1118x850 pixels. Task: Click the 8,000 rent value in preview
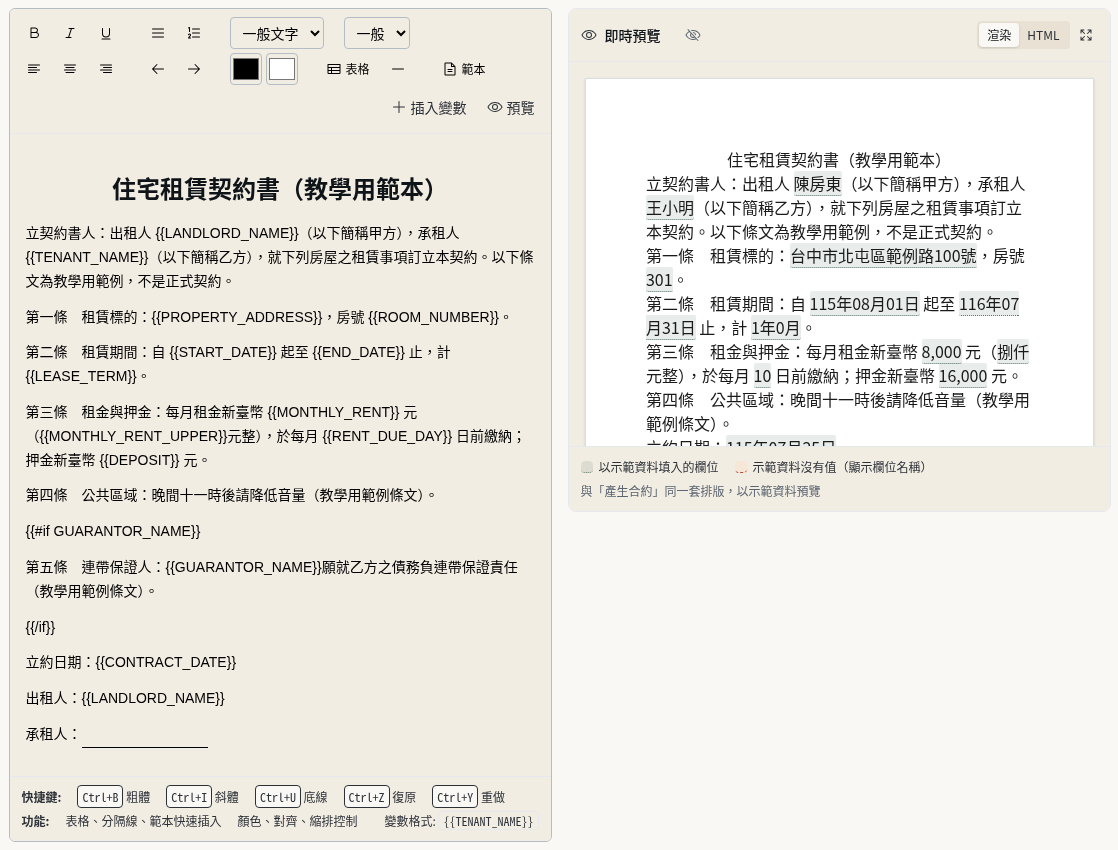(941, 352)
